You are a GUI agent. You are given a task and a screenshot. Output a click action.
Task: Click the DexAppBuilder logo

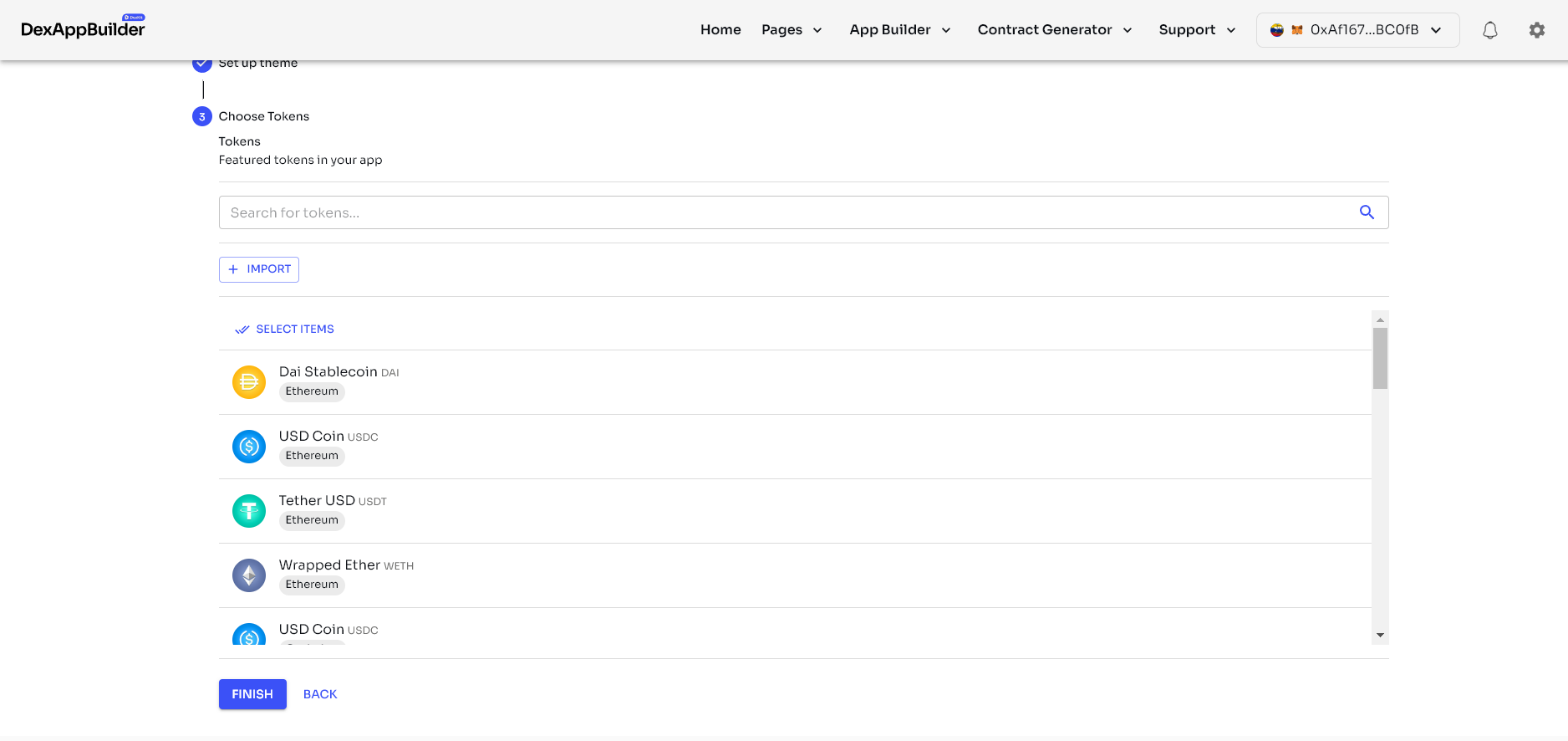pyautogui.click(x=83, y=29)
